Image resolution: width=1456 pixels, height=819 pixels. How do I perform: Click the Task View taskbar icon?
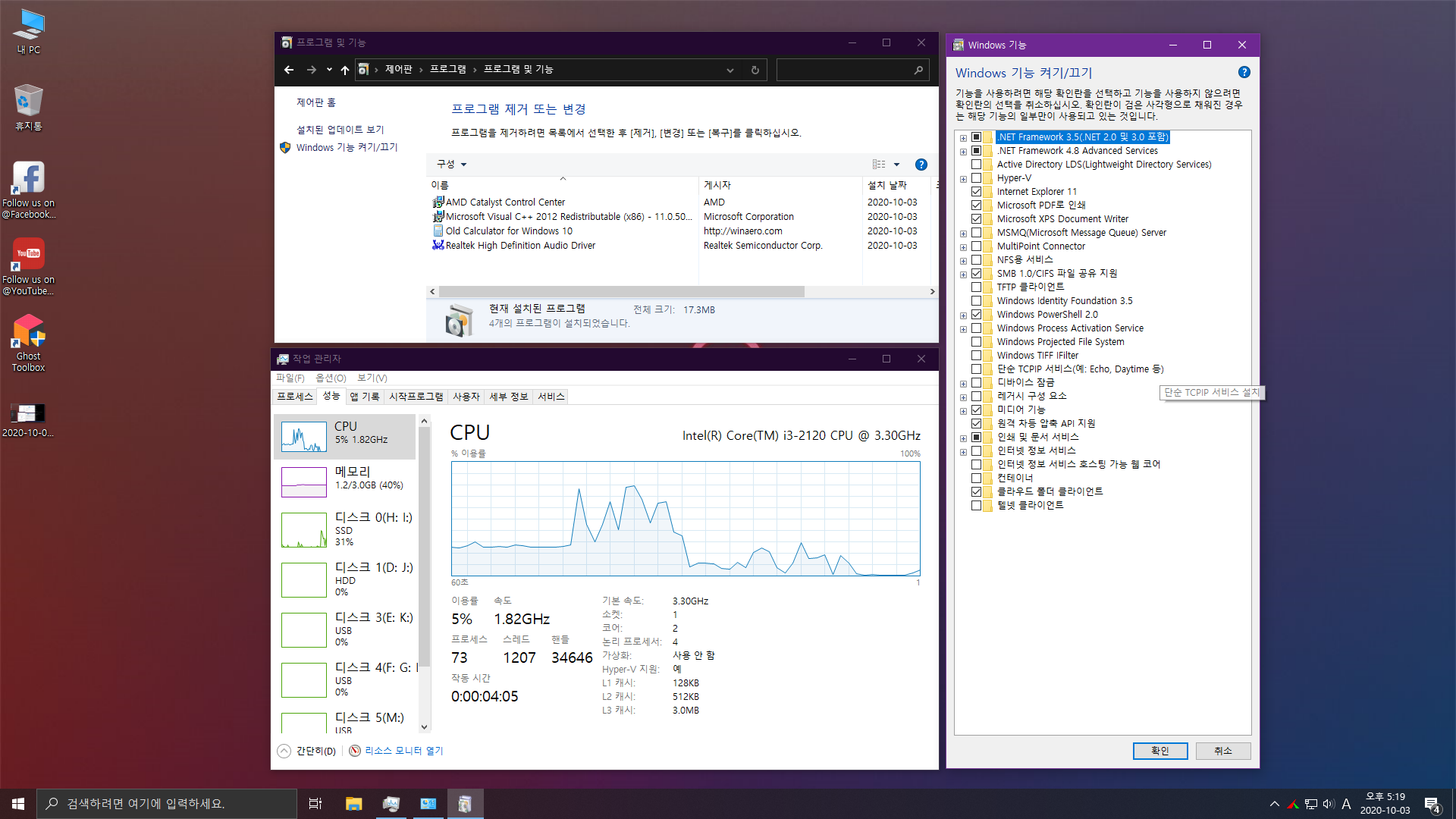(x=315, y=804)
